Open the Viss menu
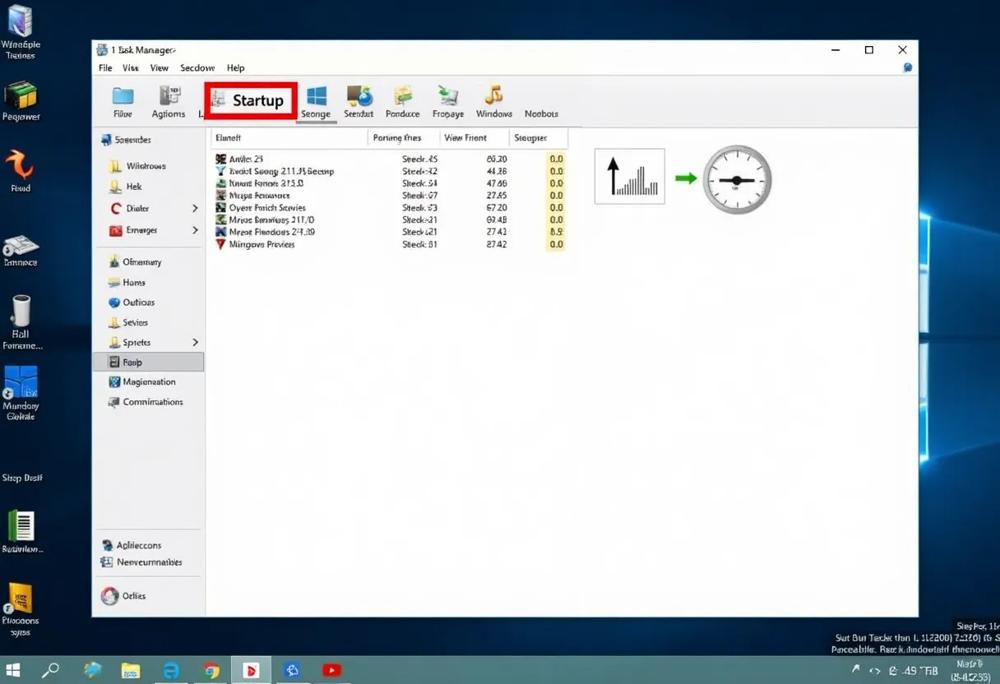 point(130,68)
